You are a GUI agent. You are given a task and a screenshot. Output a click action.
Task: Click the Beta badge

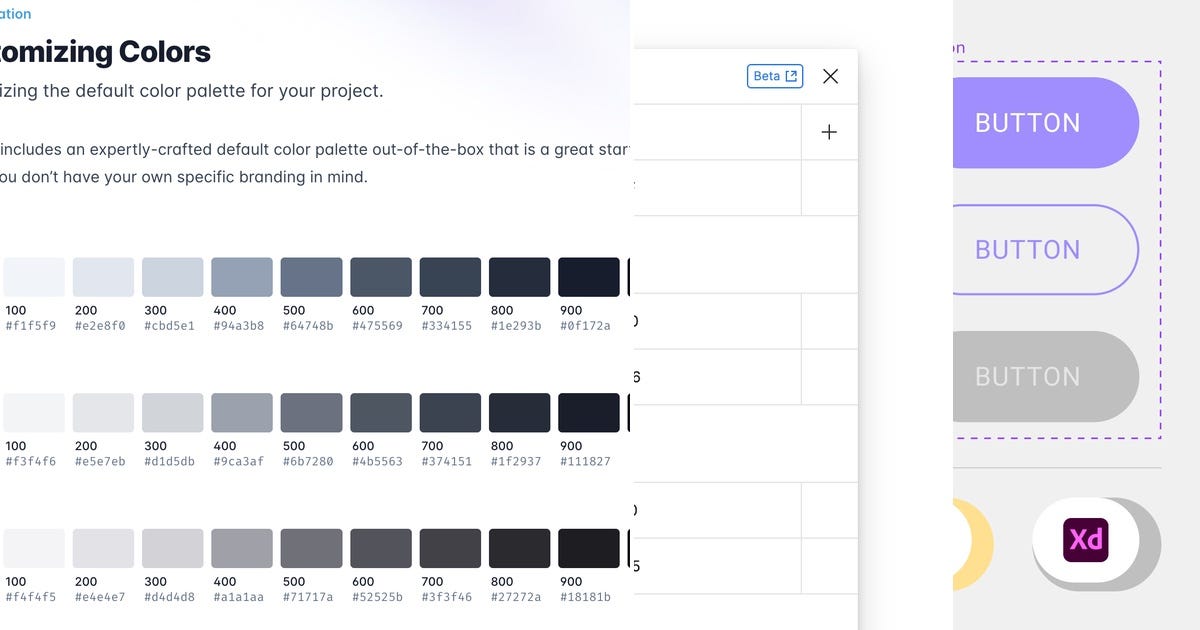coord(774,75)
